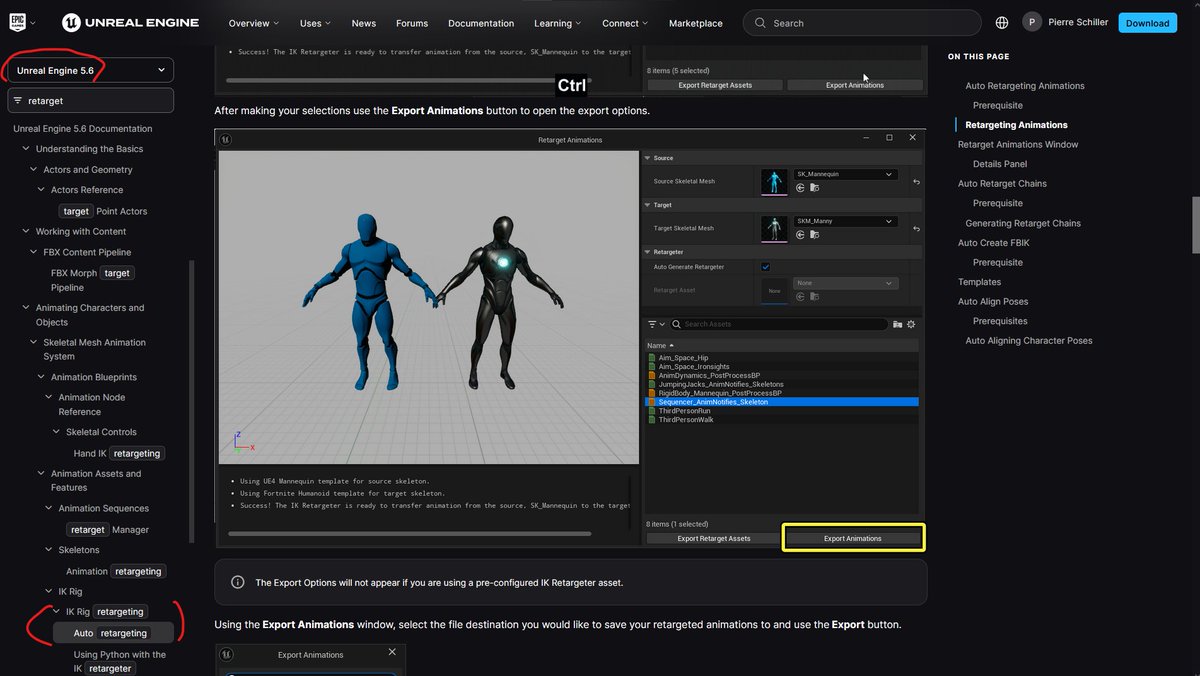The image size is (1200, 676).
Task: Open the Pierre Schiller account name
Action: (x=1078, y=22)
